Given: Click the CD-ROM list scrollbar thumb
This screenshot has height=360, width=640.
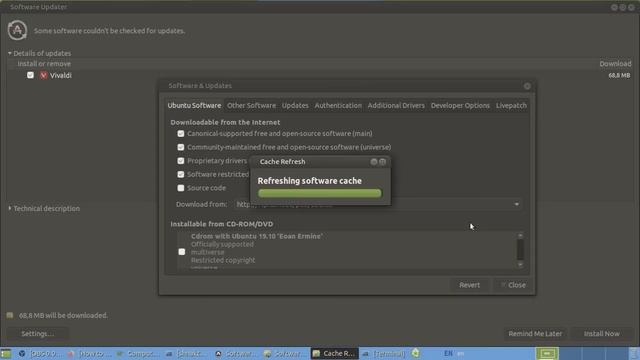Looking at the screenshot, I should coord(520,250).
